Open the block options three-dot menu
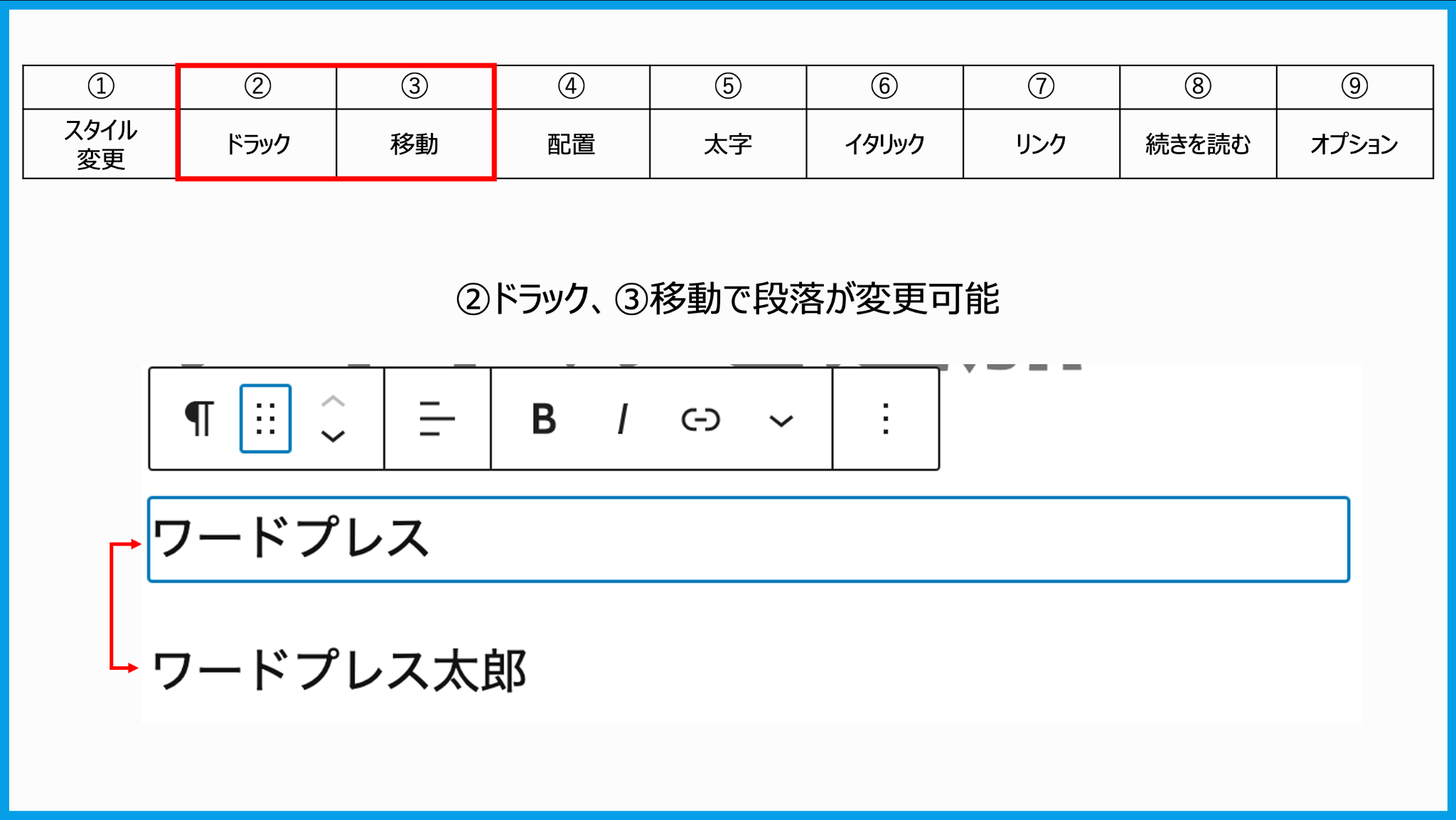 (885, 418)
